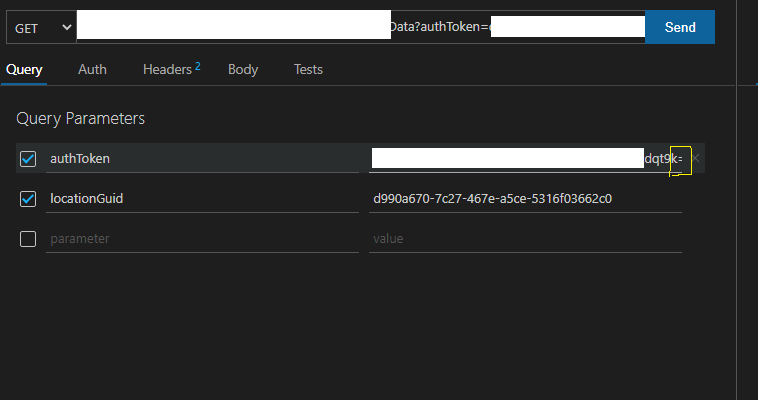Remove authToken row with X icon
758x400 pixels.
click(695, 158)
